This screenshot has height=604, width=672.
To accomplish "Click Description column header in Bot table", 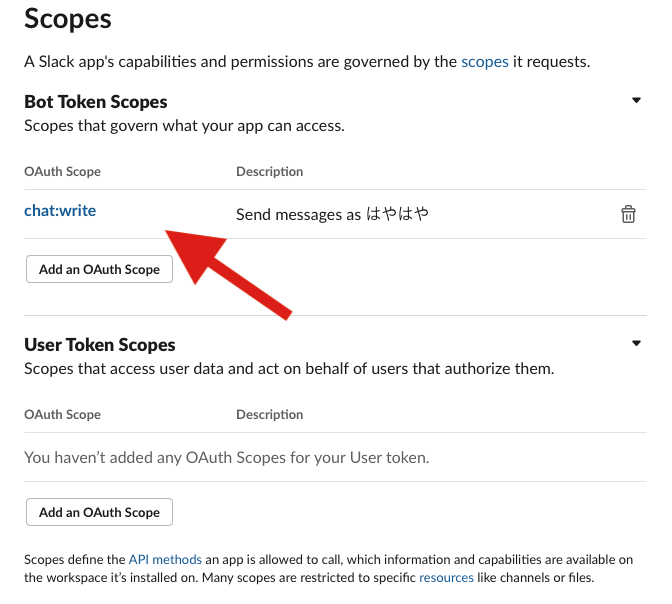I will pos(269,172).
